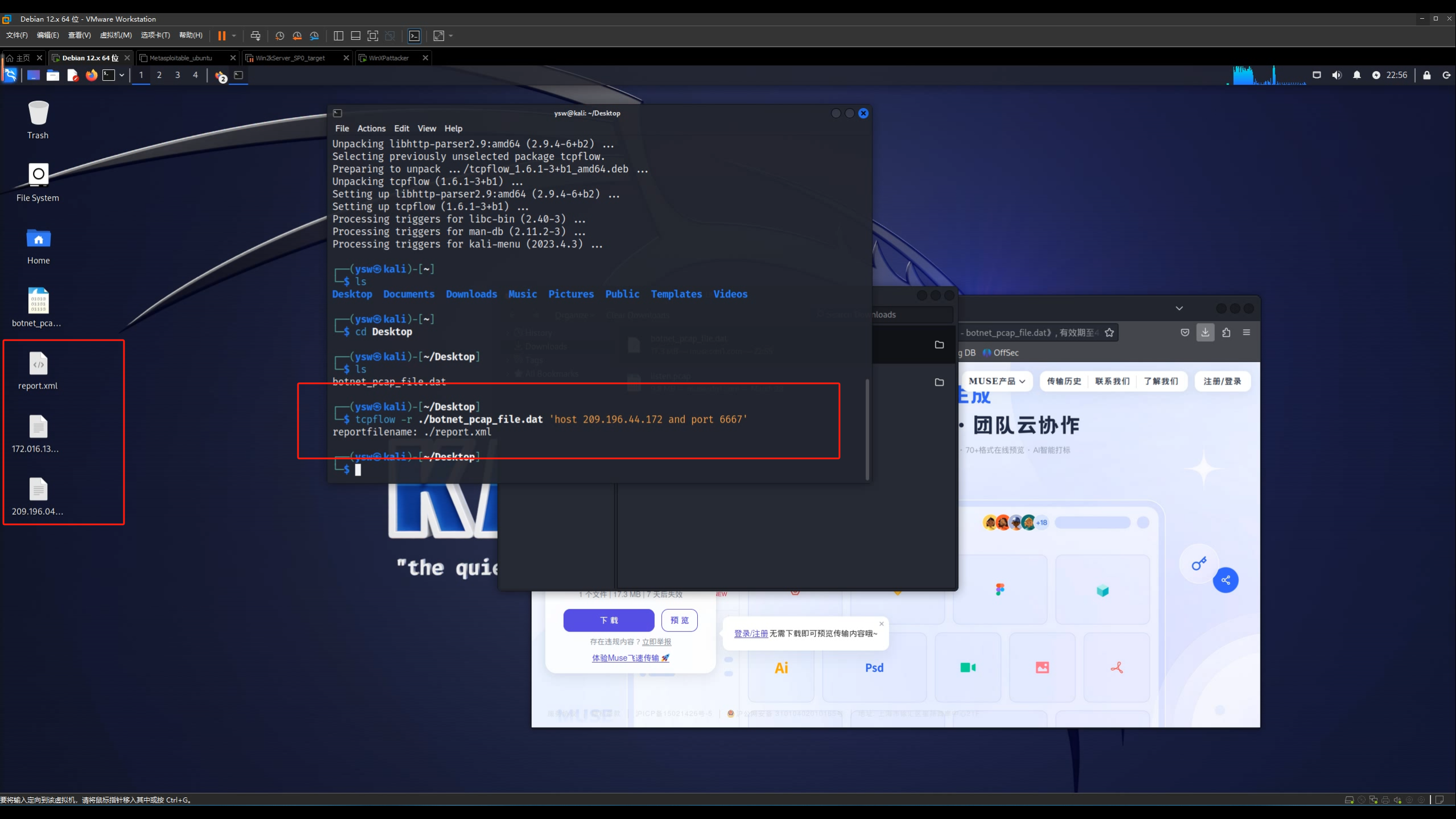Click the blue 下载 download button
Image resolution: width=1456 pixels, height=819 pixels.
click(x=609, y=620)
